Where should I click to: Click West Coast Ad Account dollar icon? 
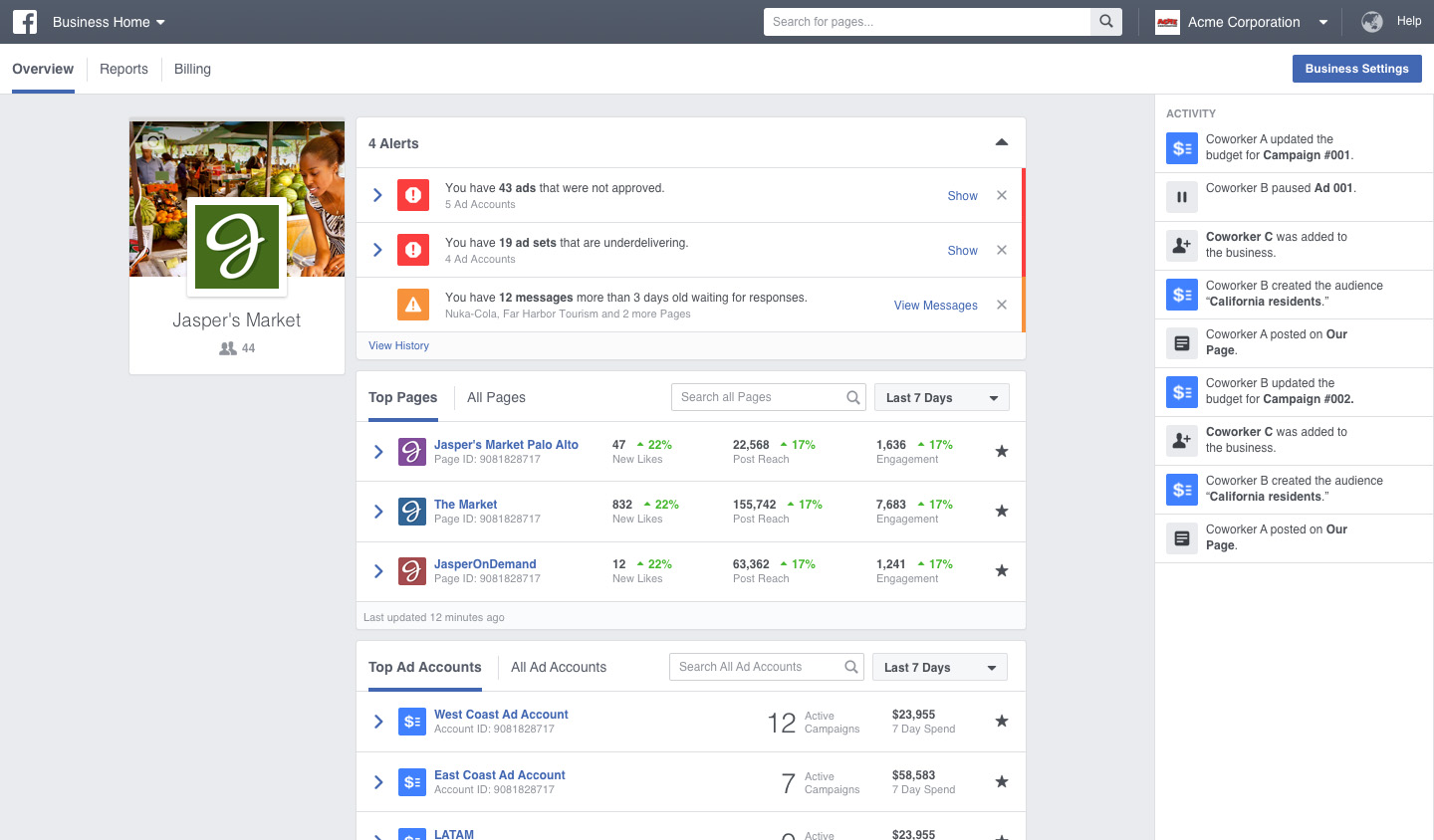click(412, 722)
